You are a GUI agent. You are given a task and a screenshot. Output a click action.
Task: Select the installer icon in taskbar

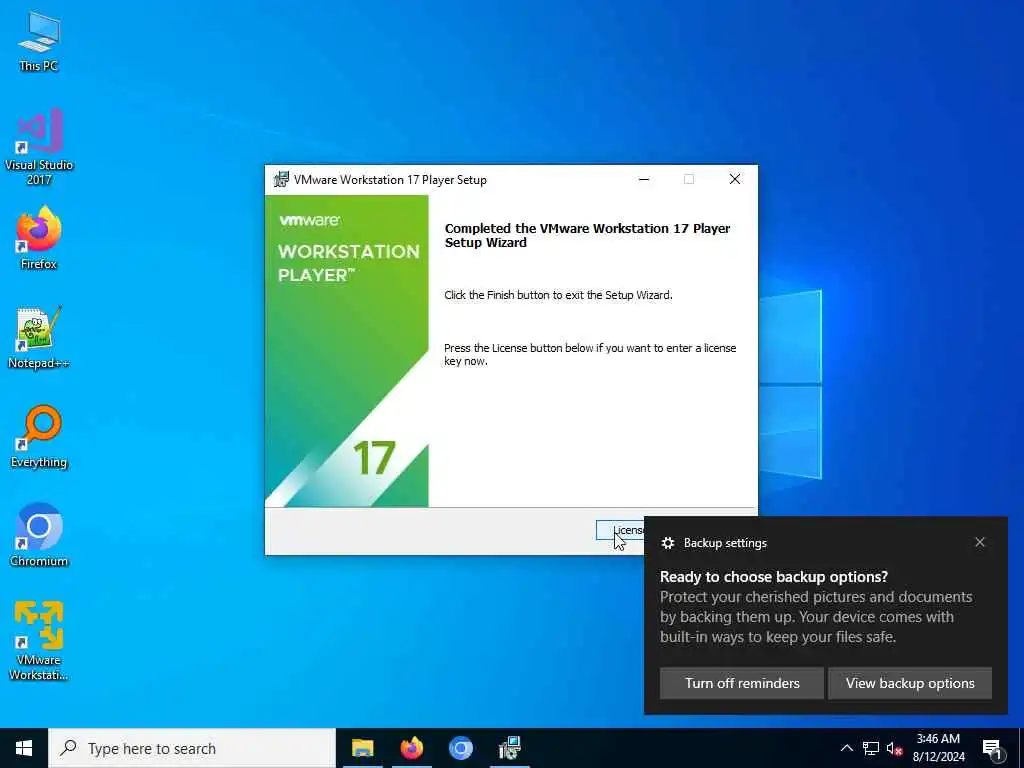pos(509,748)
